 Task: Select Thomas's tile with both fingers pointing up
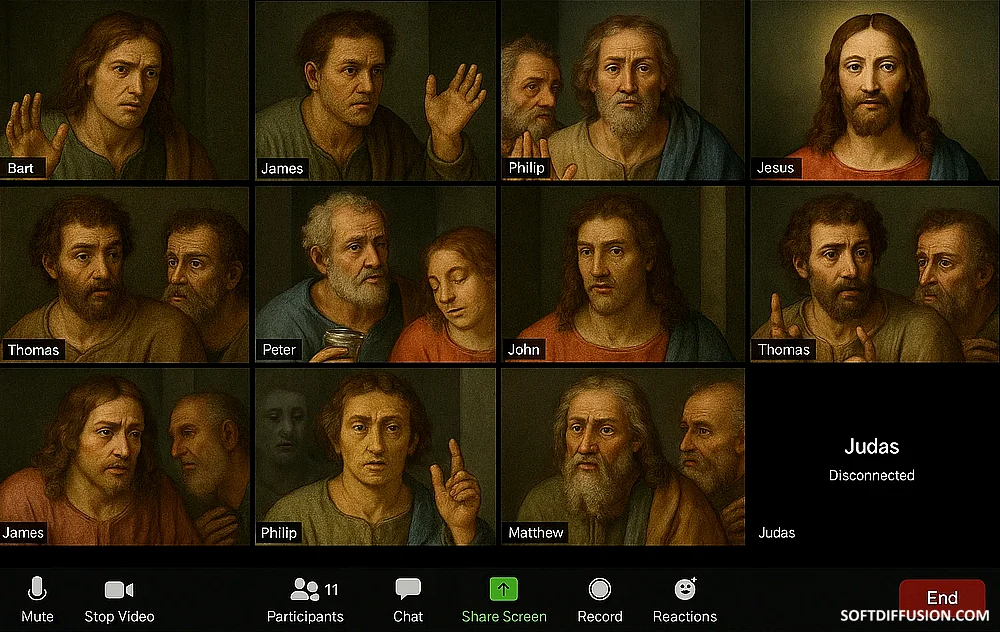pos(875,274)
